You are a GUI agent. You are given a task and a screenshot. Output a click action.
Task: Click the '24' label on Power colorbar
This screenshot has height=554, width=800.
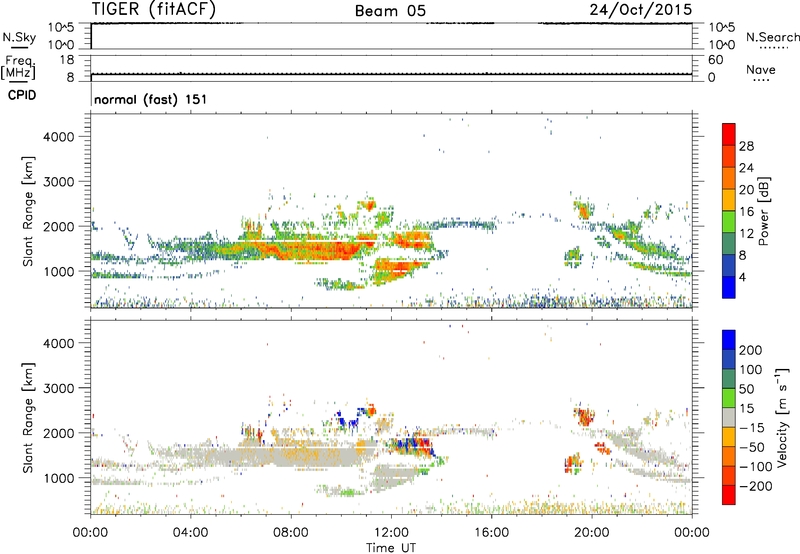click(x=746, y=168)
